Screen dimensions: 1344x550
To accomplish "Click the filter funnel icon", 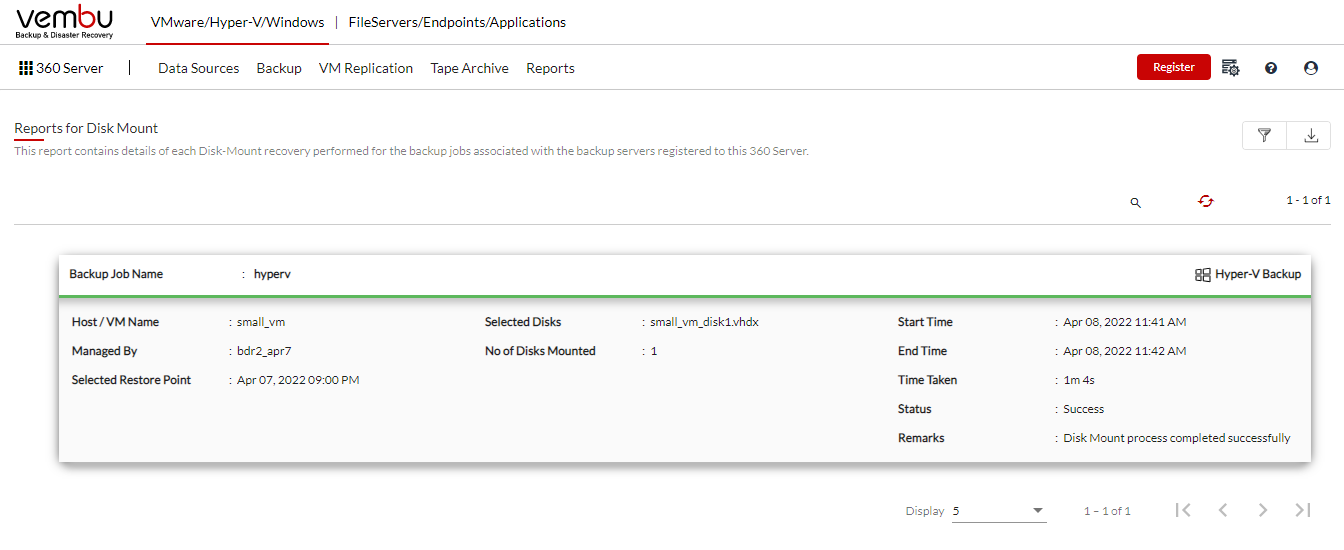I will 1264,136.
